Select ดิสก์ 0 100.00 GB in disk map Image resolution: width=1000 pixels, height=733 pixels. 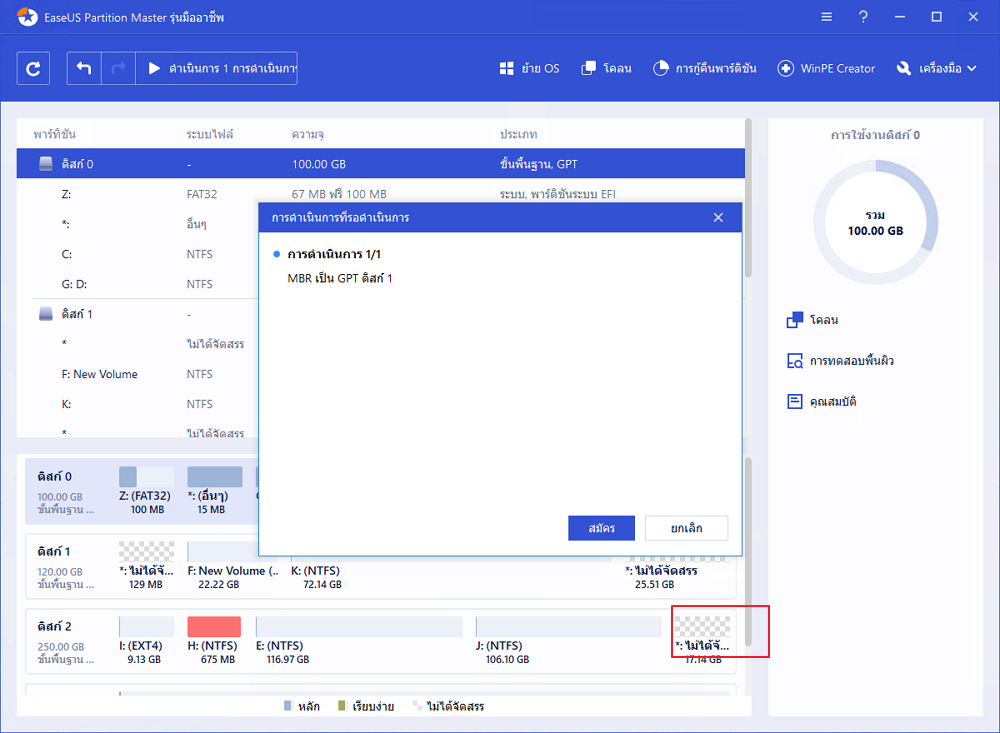(65, 492)
